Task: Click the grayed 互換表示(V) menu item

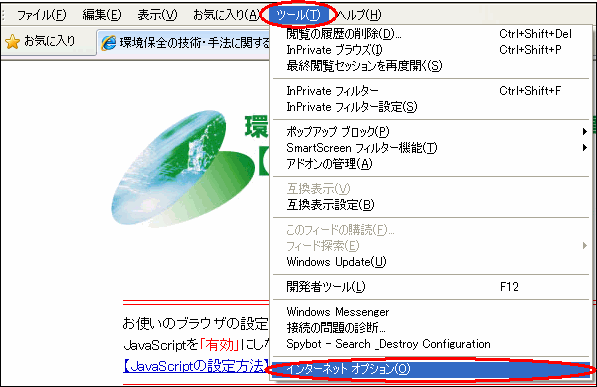Action: (431, 189)
